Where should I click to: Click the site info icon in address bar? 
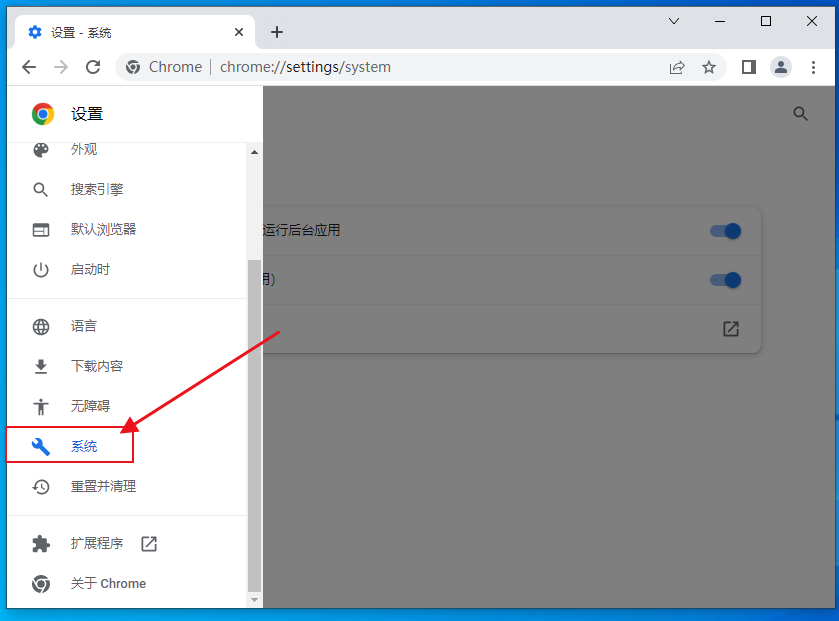(133, 67)
